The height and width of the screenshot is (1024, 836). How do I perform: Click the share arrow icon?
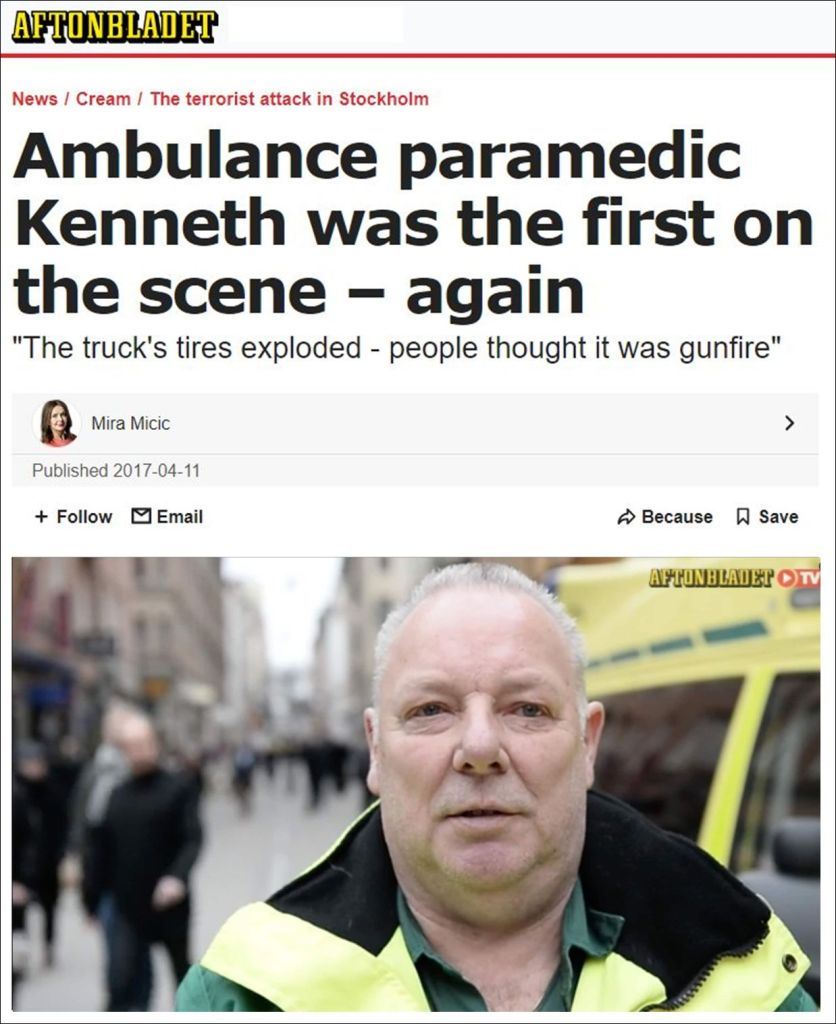coord(626,517)
